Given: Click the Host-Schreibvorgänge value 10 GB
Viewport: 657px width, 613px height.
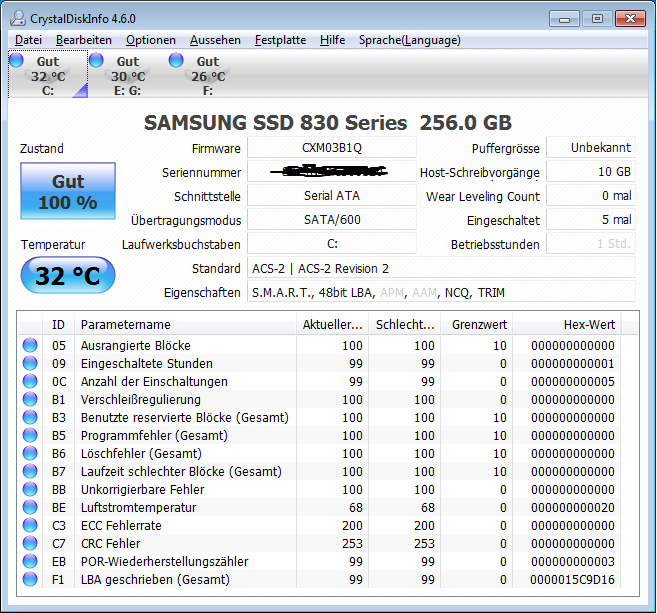Looking at the screenshot, I should click(591, 171).
